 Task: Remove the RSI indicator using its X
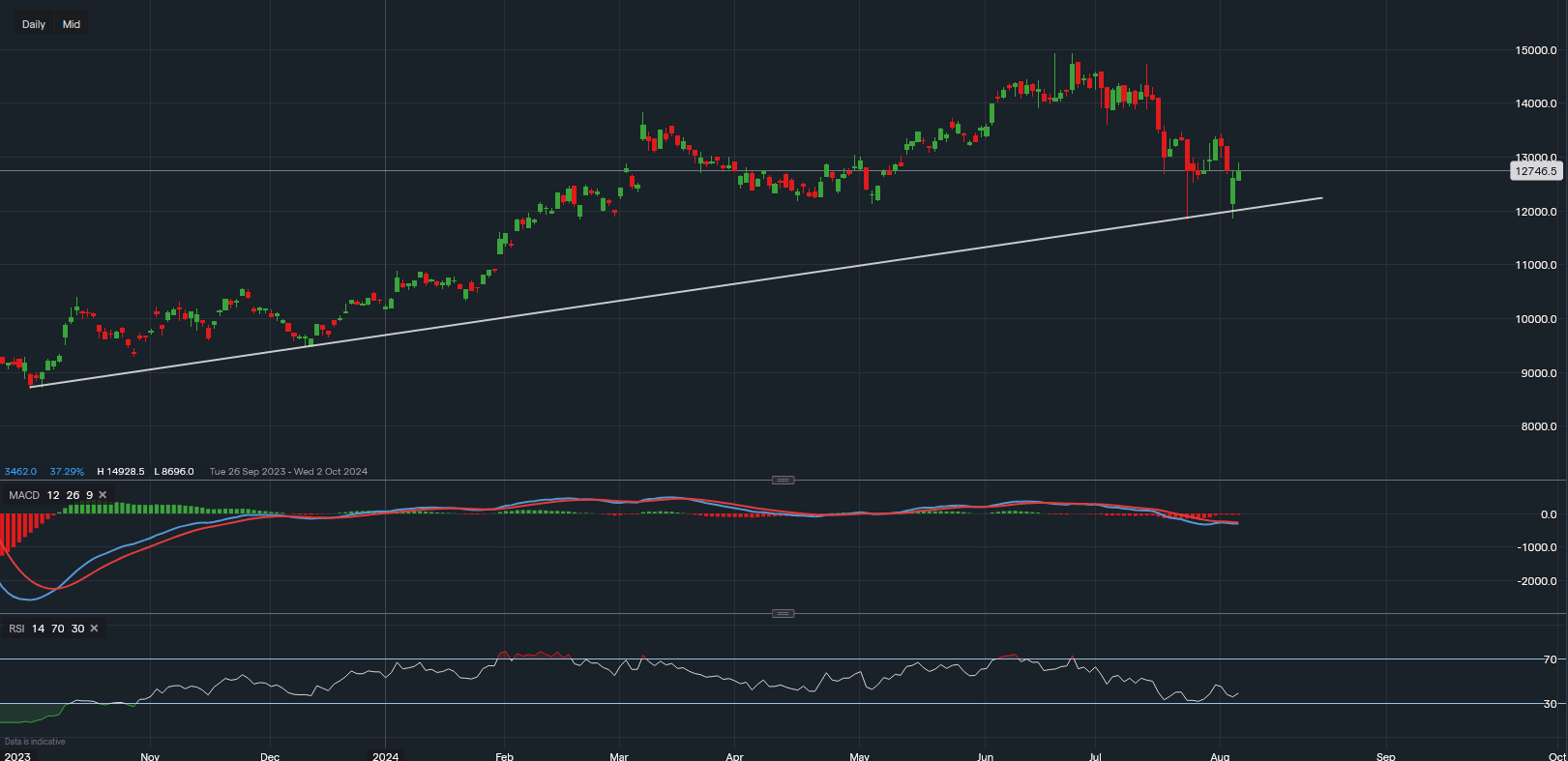click(x=94, y=629)
